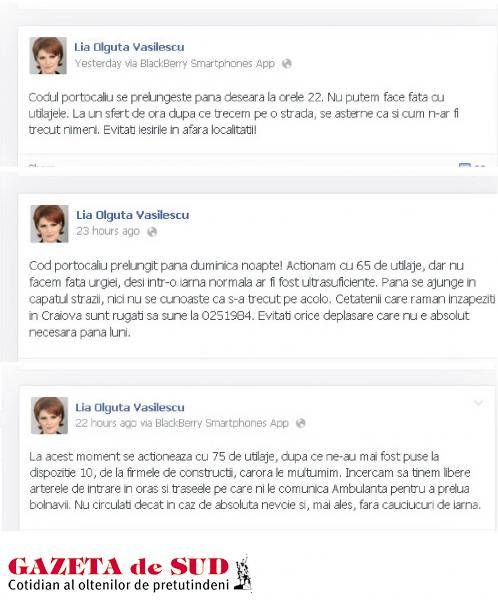
Task: Open Lia Olguta Vasilescu name above 22 hours ago
Action: click(x=130, y=407)
